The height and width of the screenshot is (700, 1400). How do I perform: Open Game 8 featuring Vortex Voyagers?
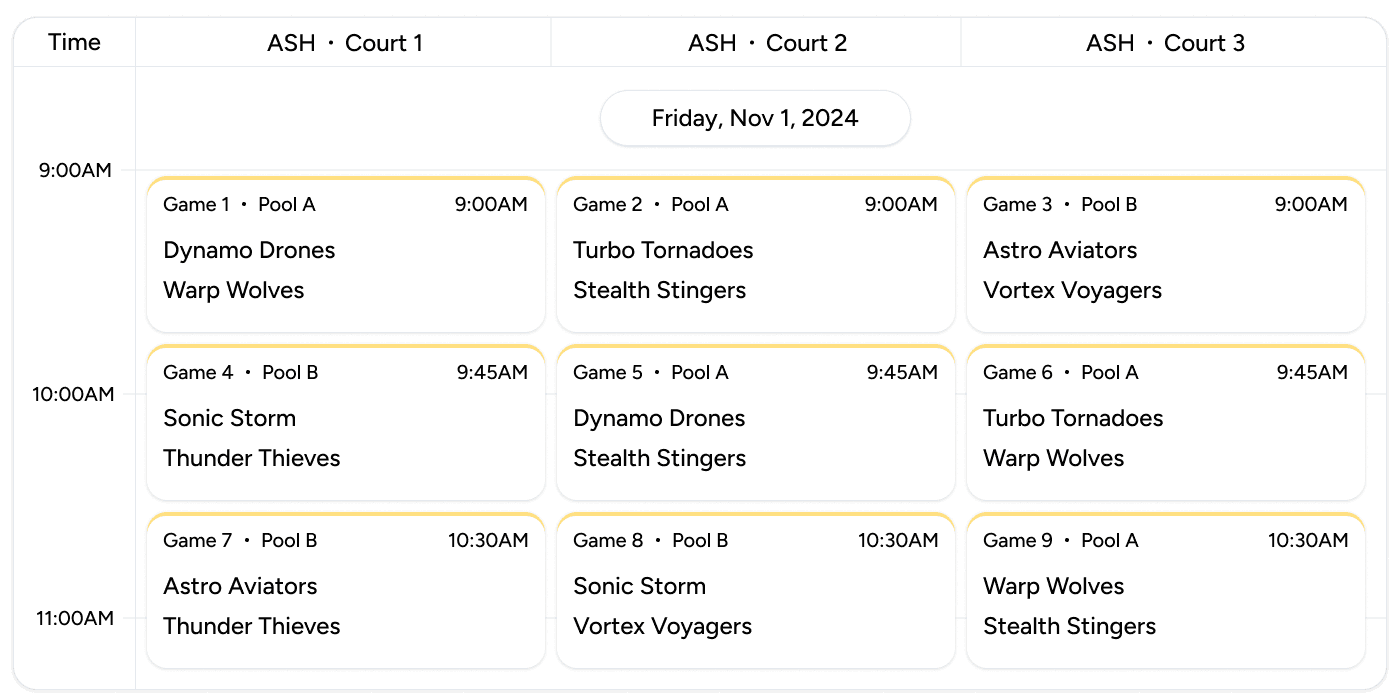(755, 589)
